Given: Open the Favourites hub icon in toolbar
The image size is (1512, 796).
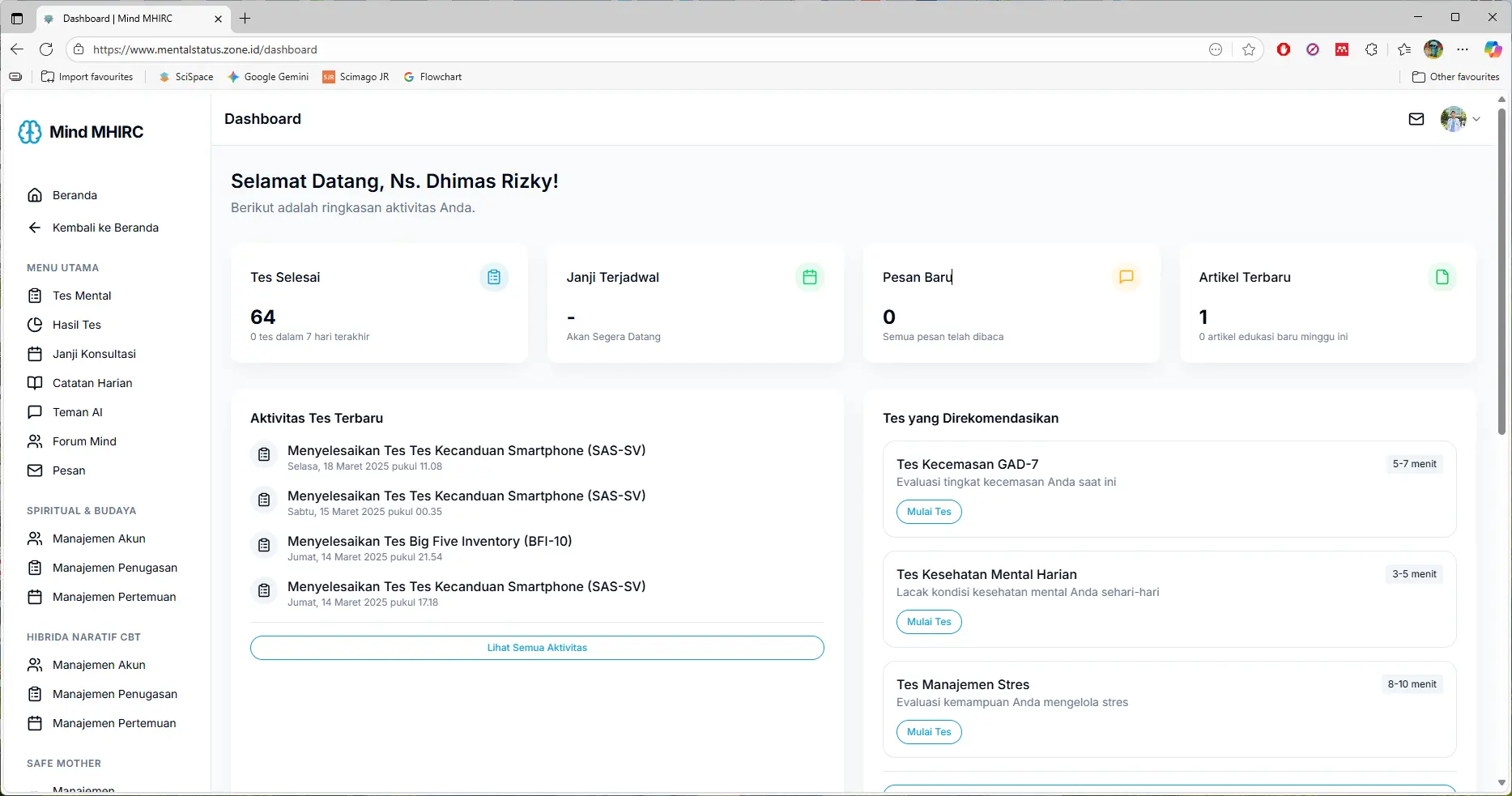Looking at the screenshot, I should click(1404, 49).
